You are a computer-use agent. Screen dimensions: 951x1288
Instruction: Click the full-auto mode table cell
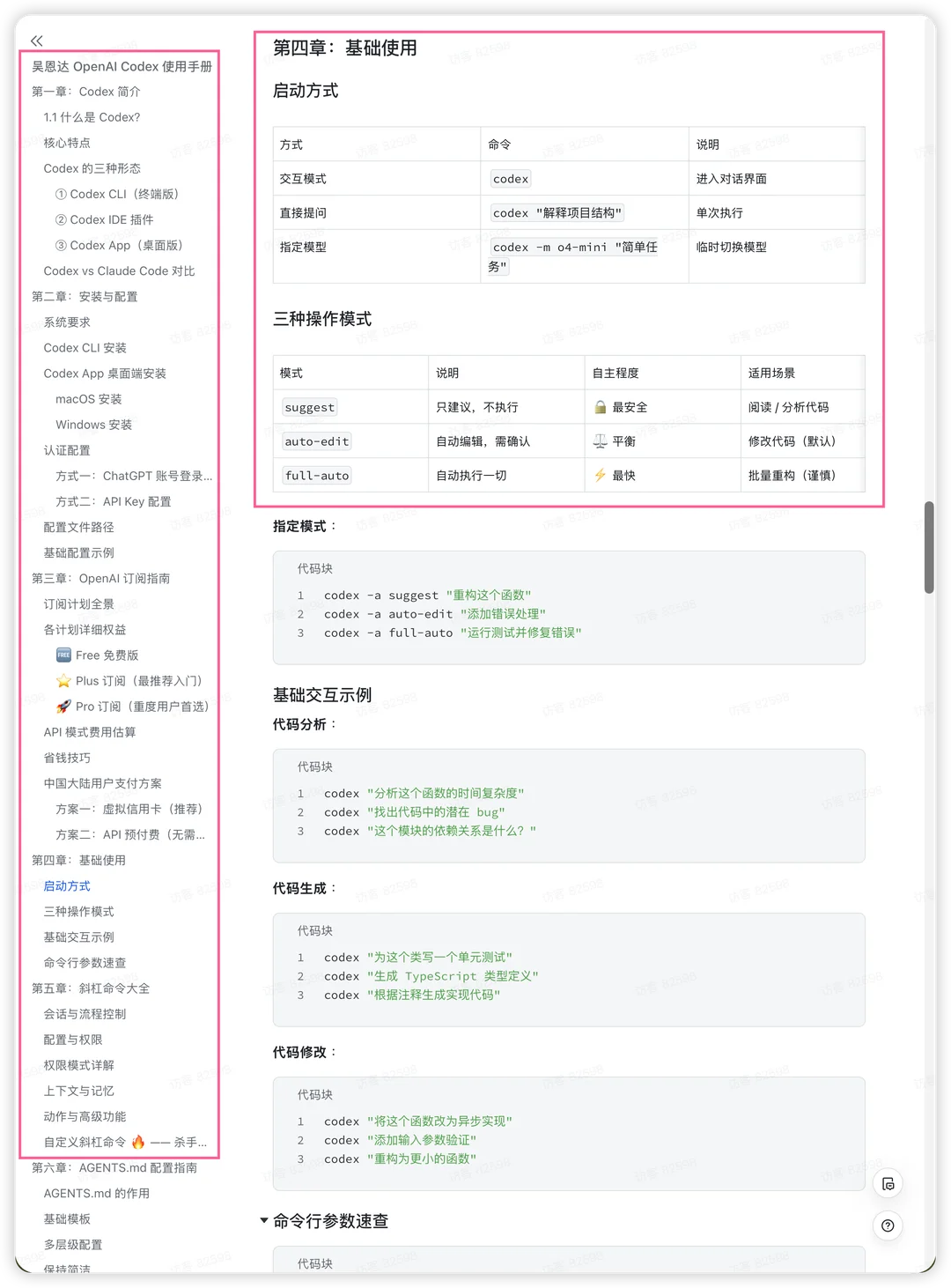(x=350, y=476)
